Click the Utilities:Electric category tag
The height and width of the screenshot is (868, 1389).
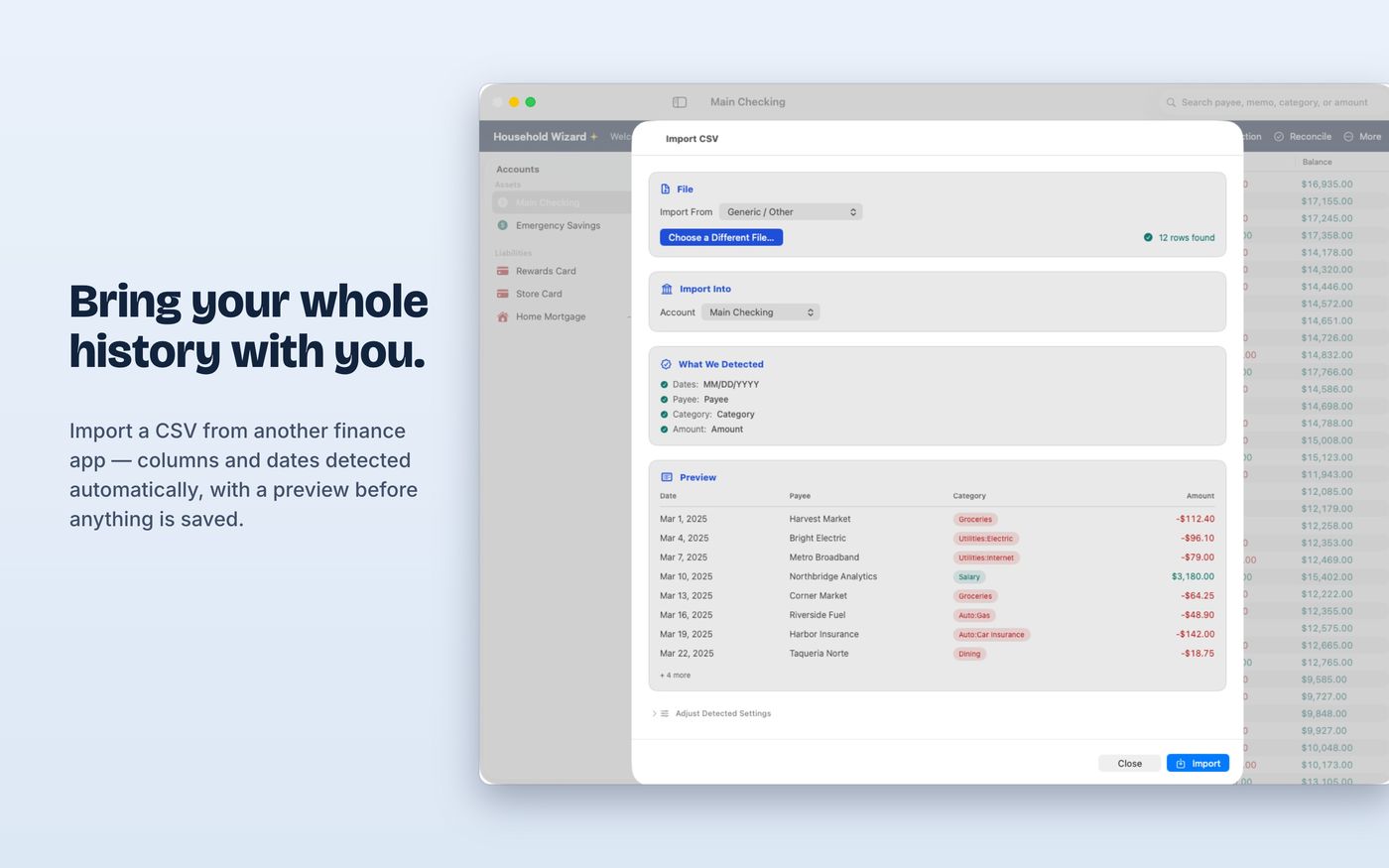coord(985,539)
